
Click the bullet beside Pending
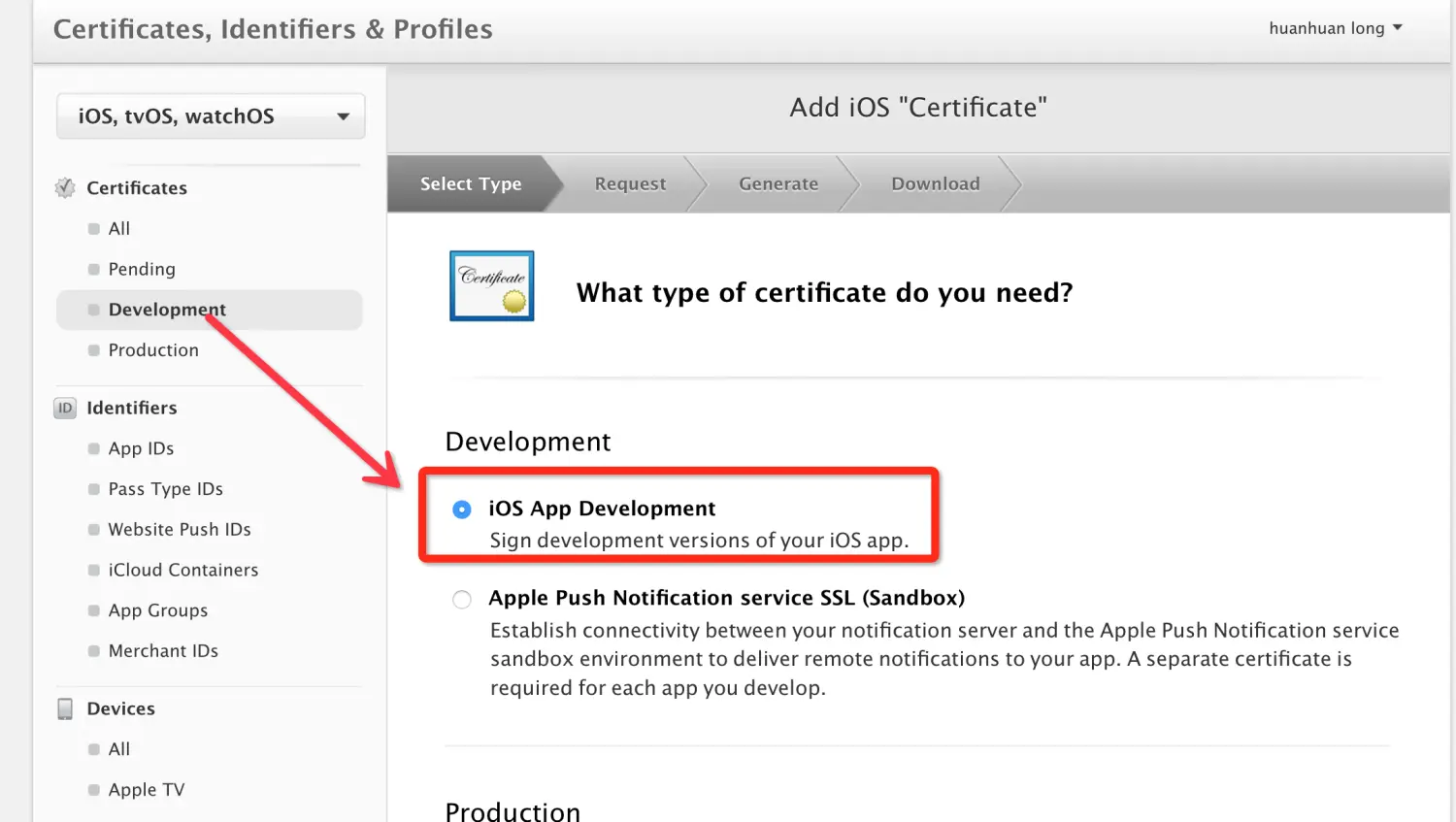[x=94, y=270]
